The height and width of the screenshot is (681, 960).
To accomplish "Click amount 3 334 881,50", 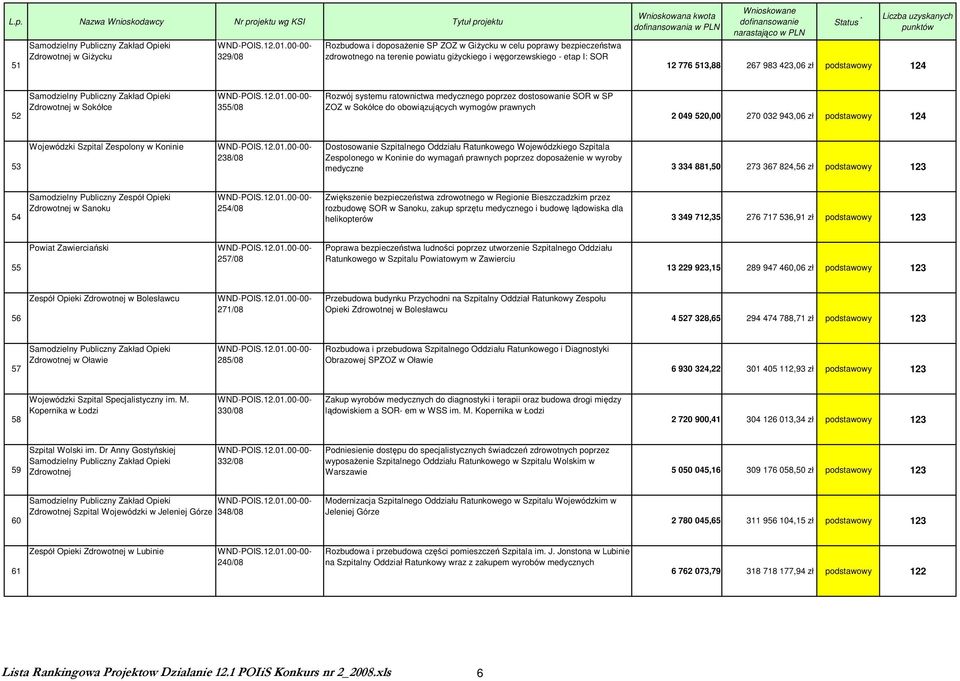I will 696,167.
